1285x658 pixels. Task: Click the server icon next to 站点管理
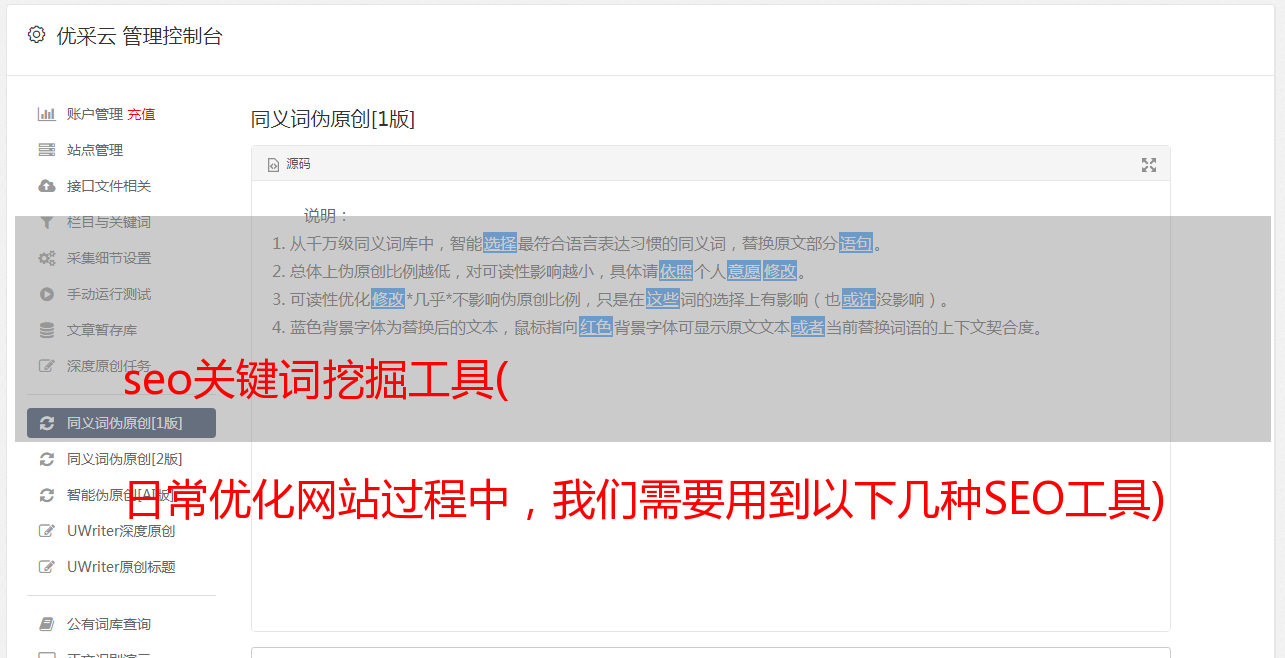pyautogui.click(x=46, y=150)
